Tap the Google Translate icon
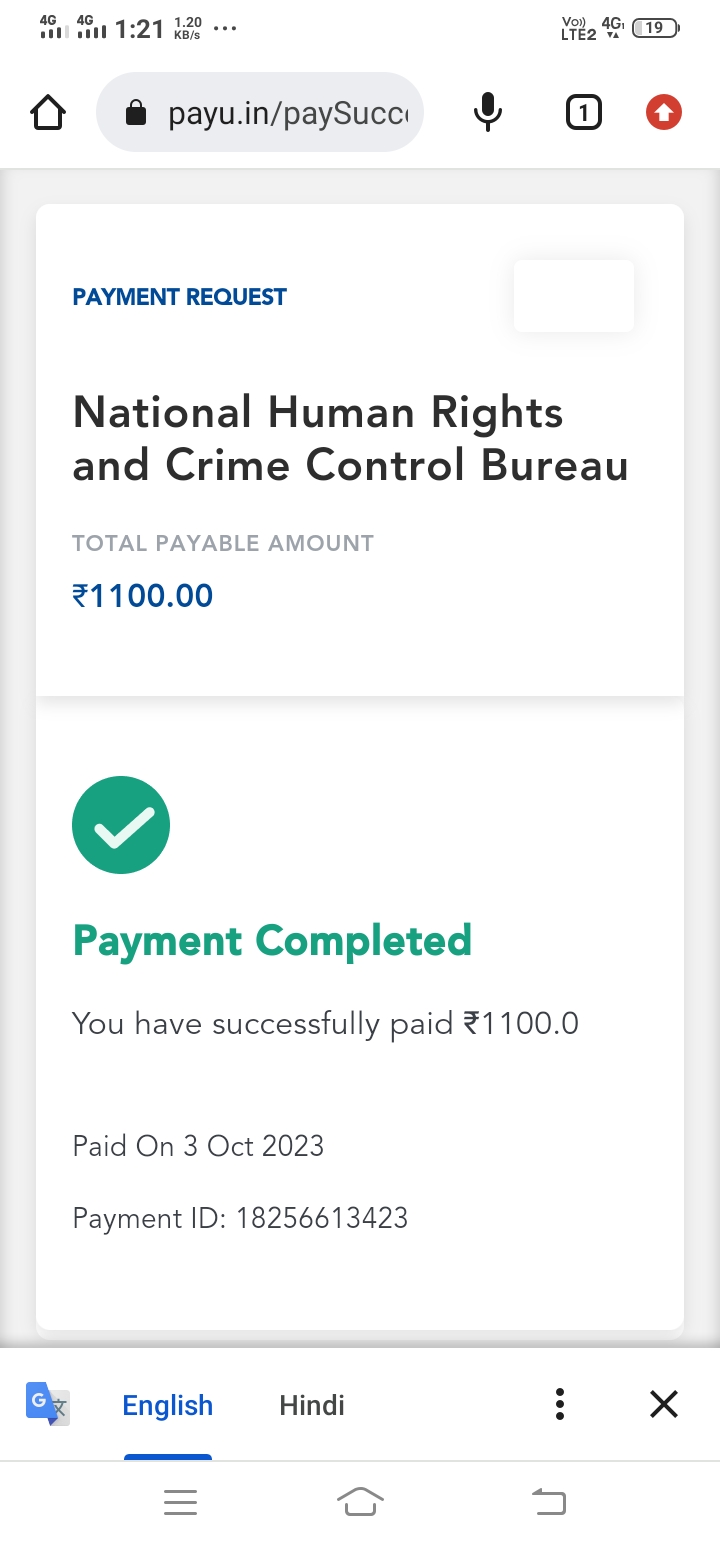The image size is (720, 1544). (47, 1404)
